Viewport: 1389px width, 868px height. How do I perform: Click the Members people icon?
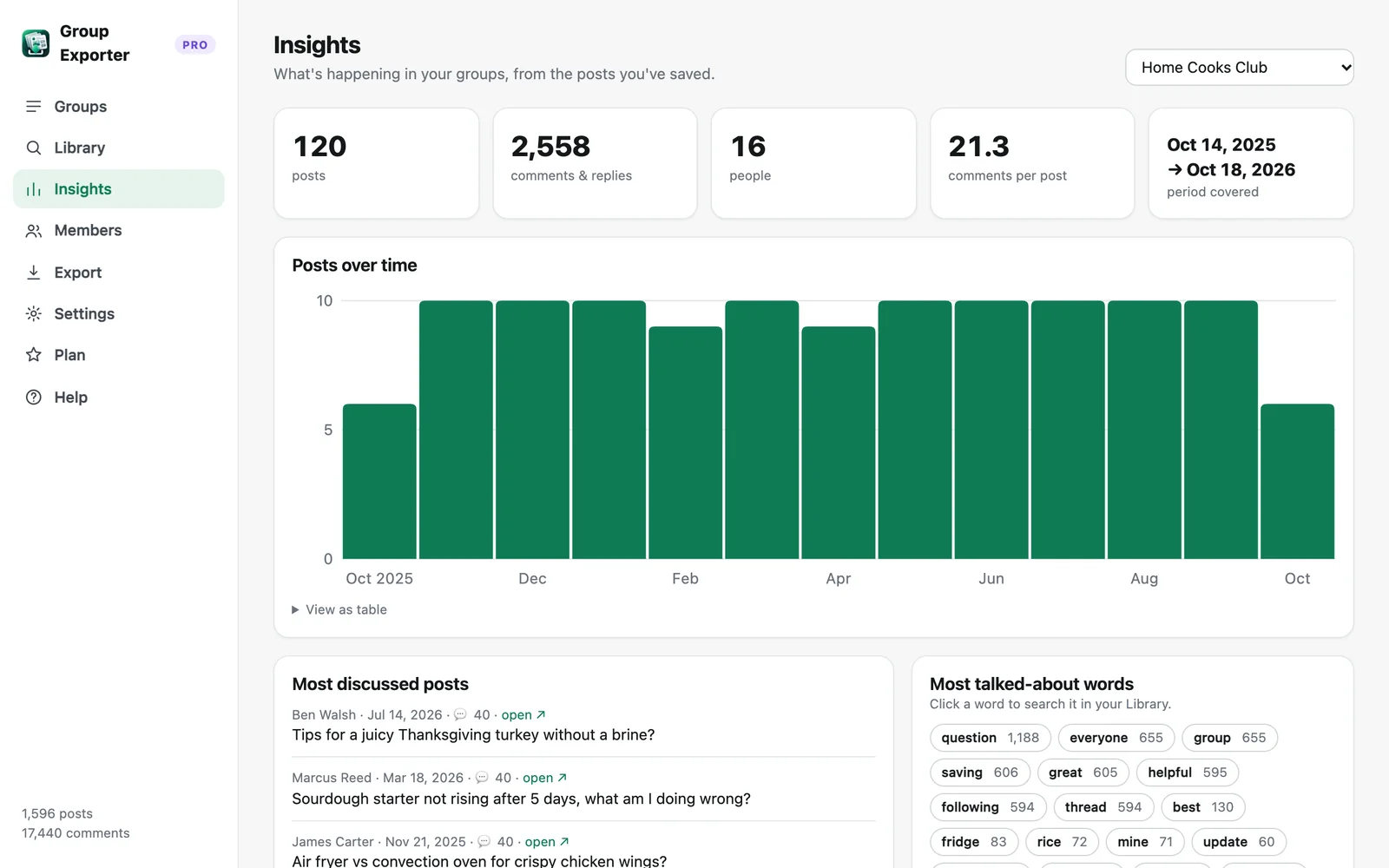pos(34,231)
